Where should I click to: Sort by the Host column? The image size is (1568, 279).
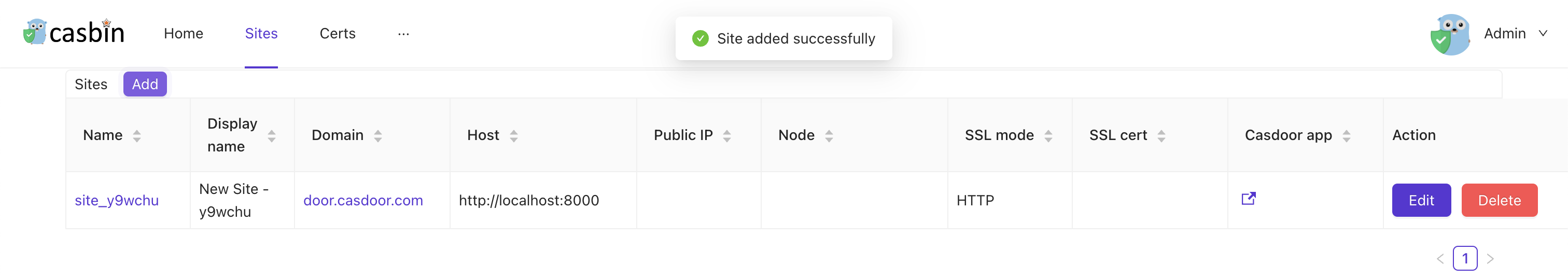point(513,136)
